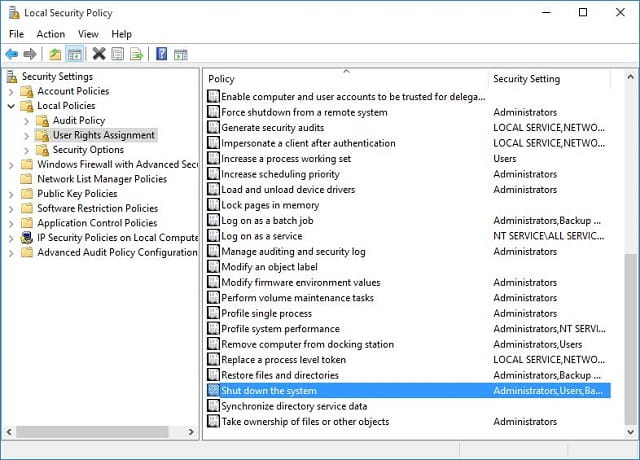Screen dimensions: 640x460
Task: Select the Increase a process working set policy
Action: pyautogui.click(x=408, y=159)
